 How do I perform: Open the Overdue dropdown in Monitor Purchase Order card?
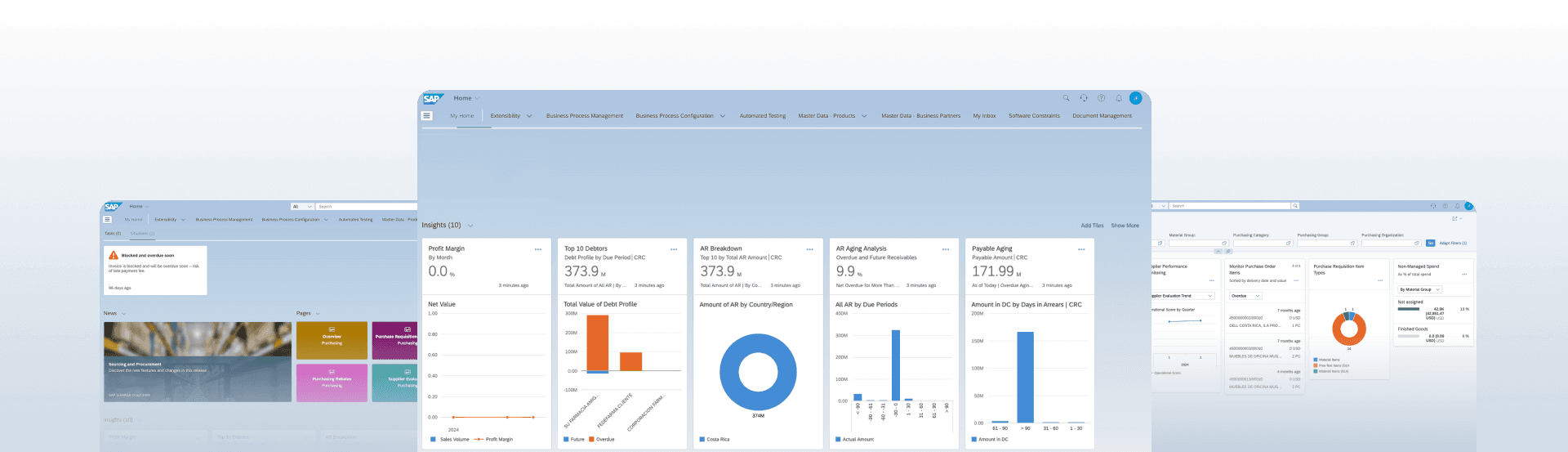coord(1246,296)
